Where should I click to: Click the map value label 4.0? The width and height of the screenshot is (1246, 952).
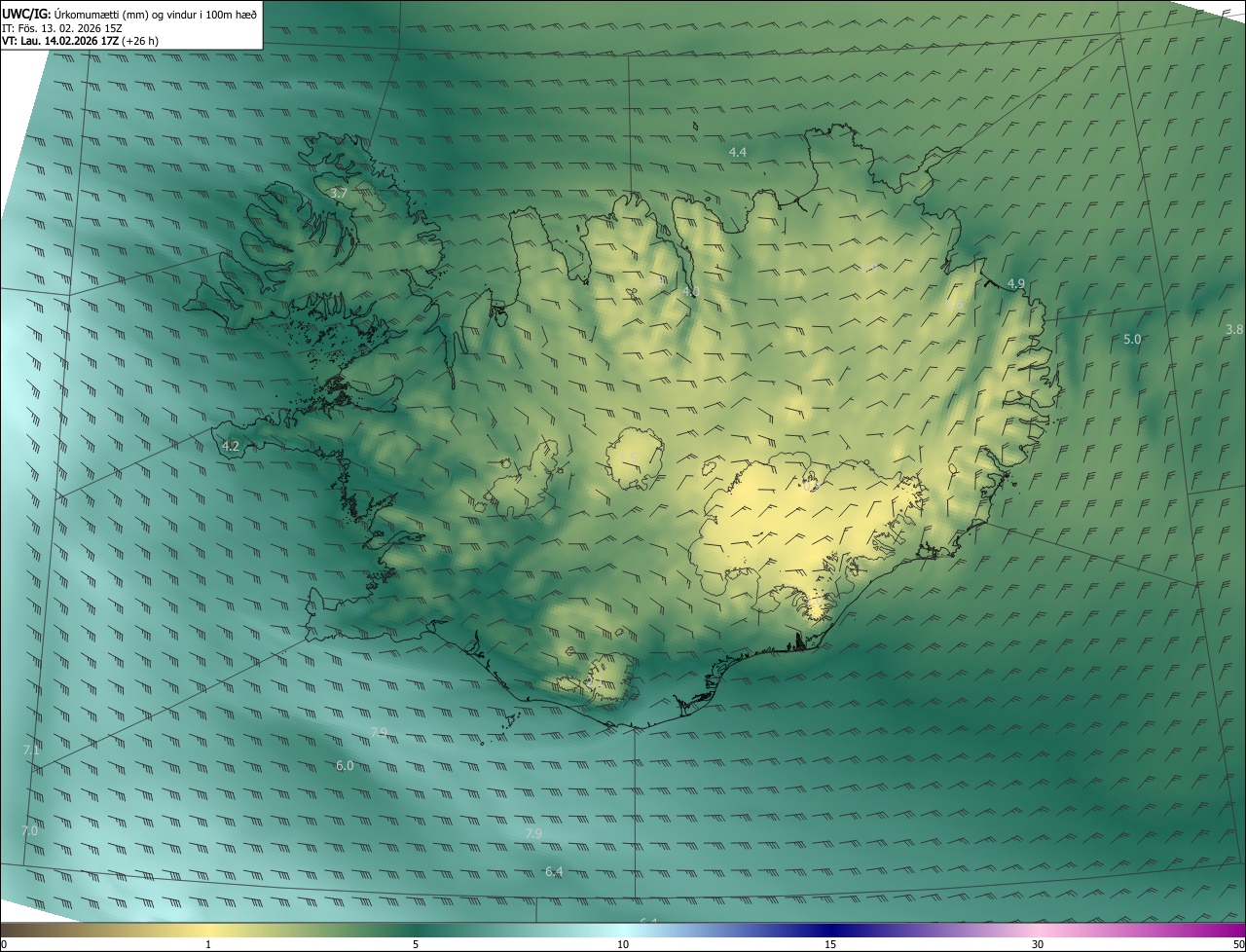[691, 292]
